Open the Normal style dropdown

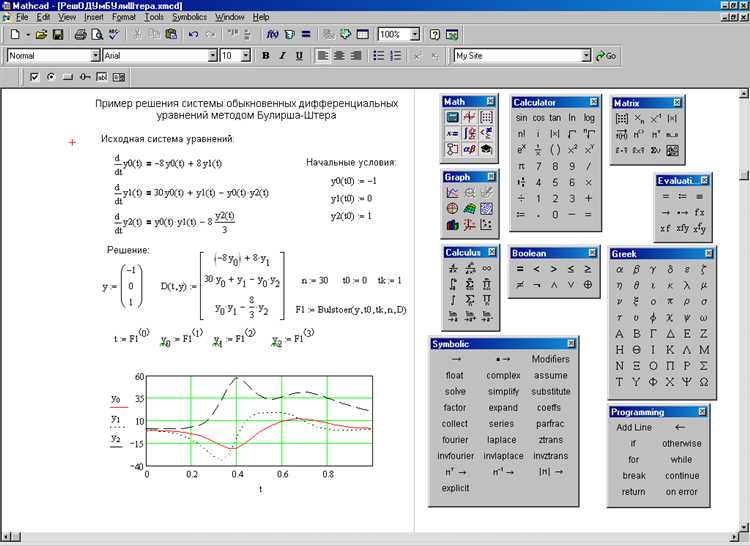coord(95,56)
